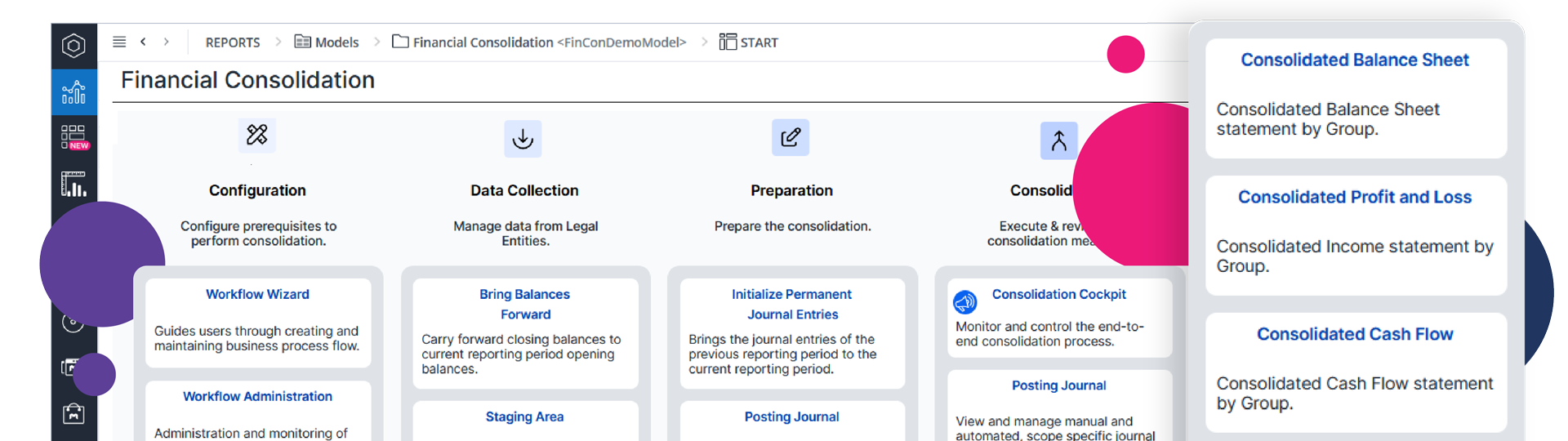Click the Consolidation merge arrow icon
The width and height of the screenshot is (1568, 441).
pos(1058,140)
